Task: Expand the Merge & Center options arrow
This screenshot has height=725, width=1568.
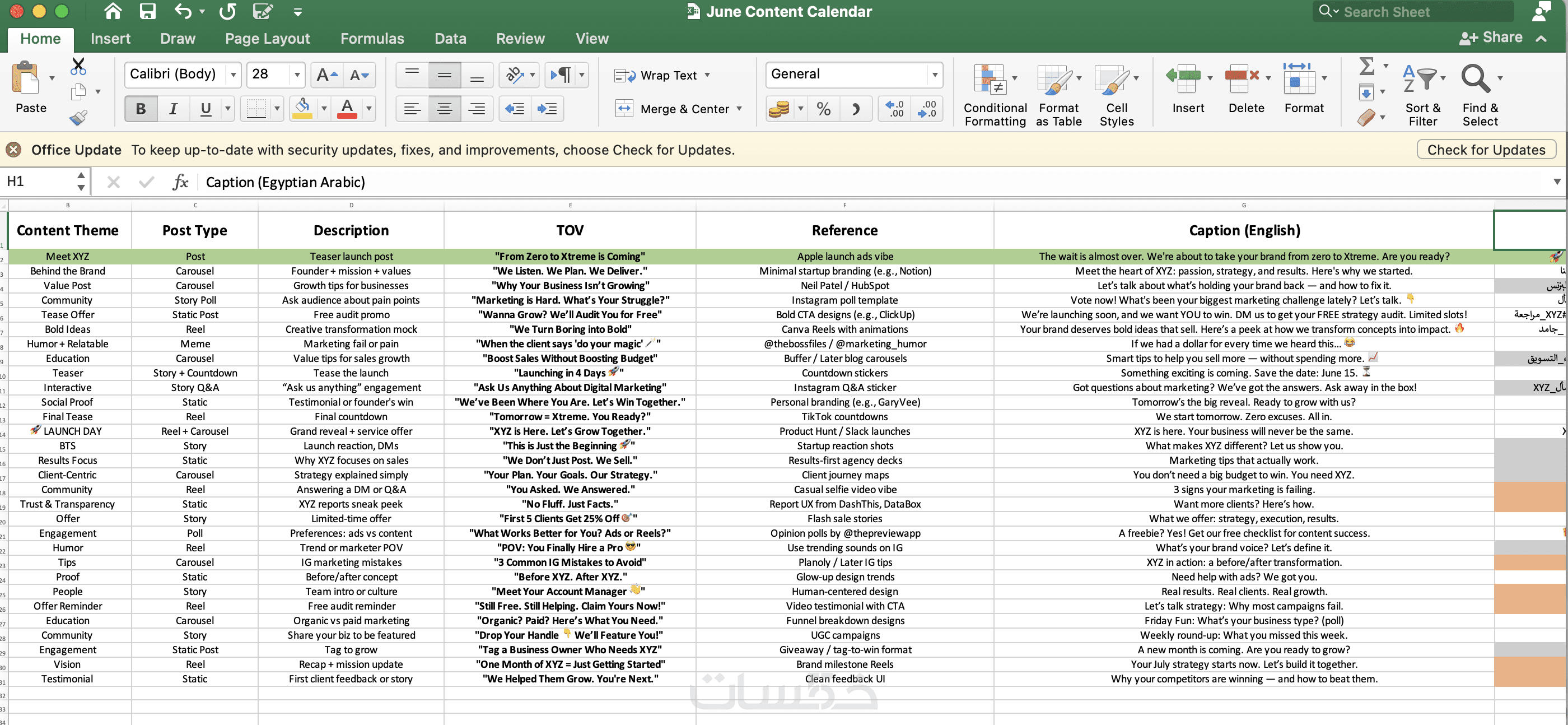Action: coord(739,109)
